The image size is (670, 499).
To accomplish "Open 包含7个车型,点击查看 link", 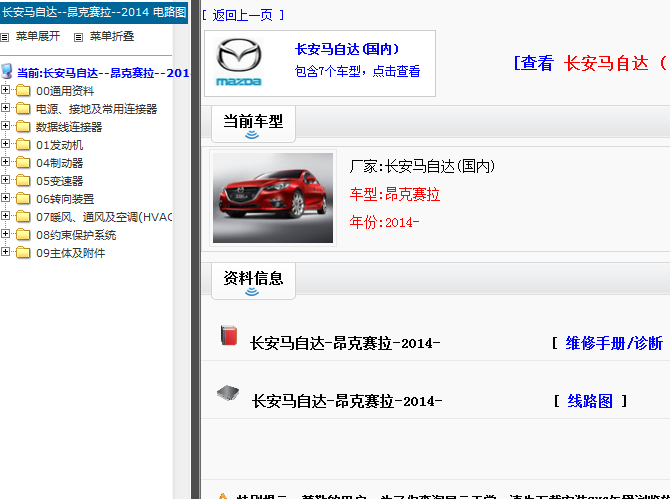I will pyautogui.click(x=358, y=71).
